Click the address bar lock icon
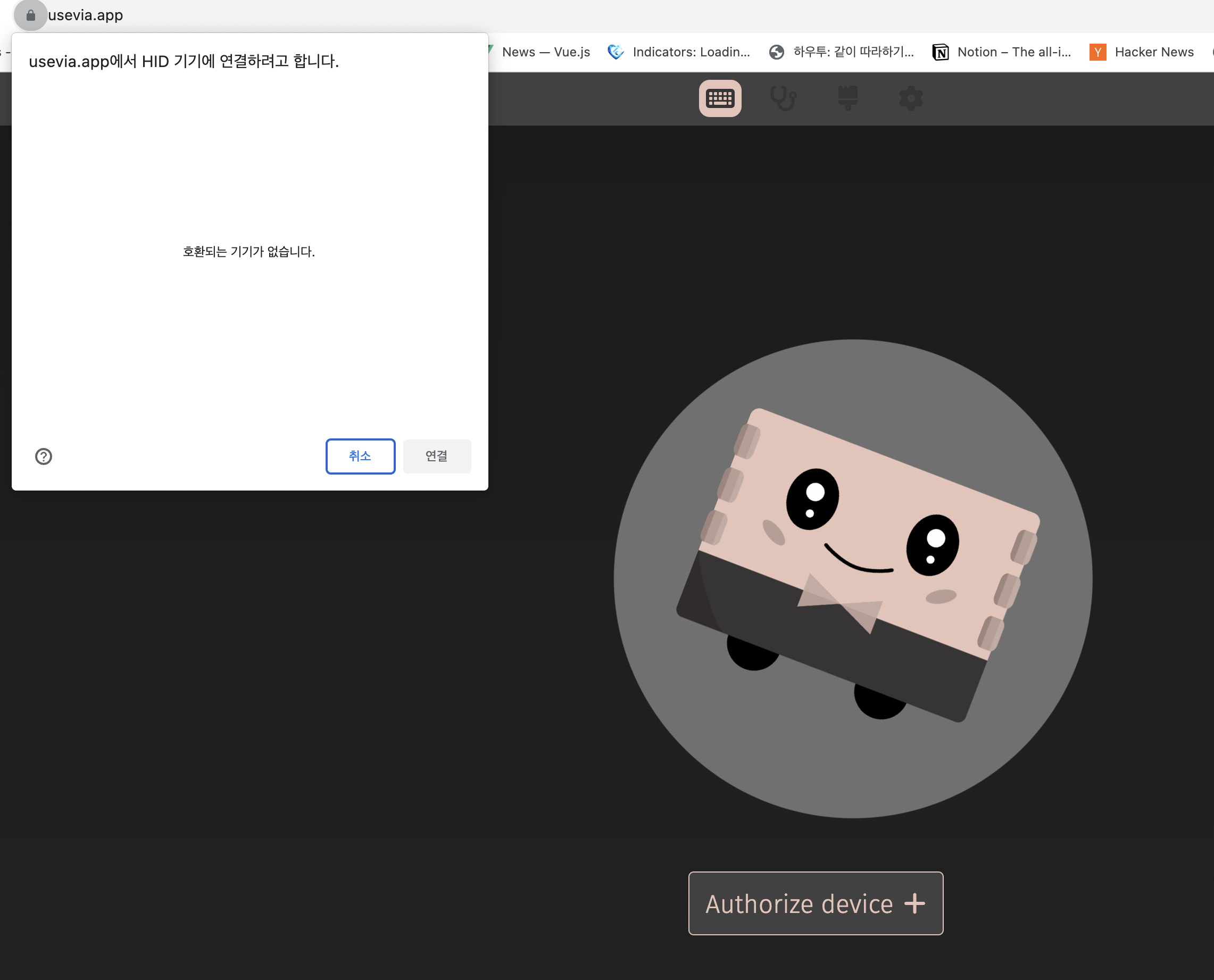 coord(30,15)
